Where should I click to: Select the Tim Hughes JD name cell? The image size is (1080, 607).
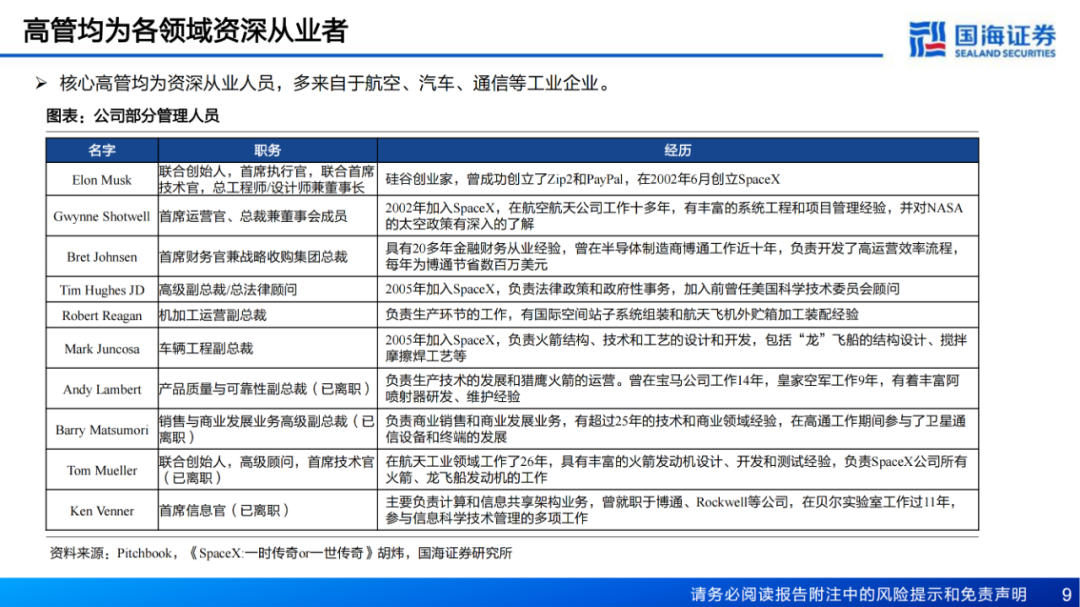tap(102, 290)
